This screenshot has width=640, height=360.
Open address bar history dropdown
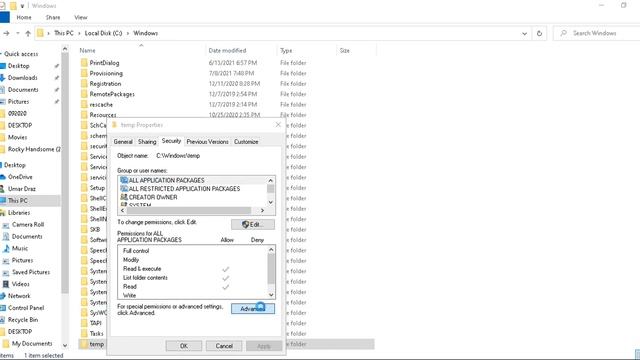coord(524,33)
